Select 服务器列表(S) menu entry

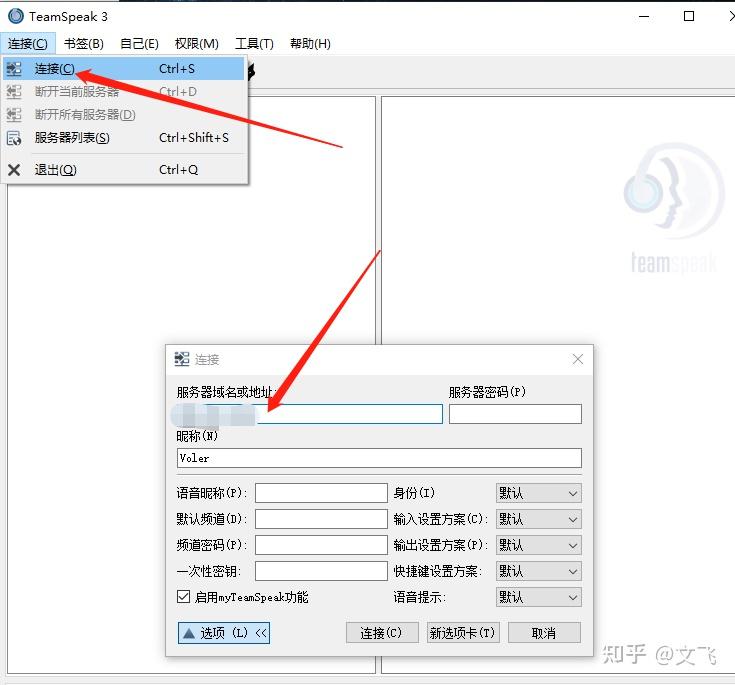[x=124, y=138]
